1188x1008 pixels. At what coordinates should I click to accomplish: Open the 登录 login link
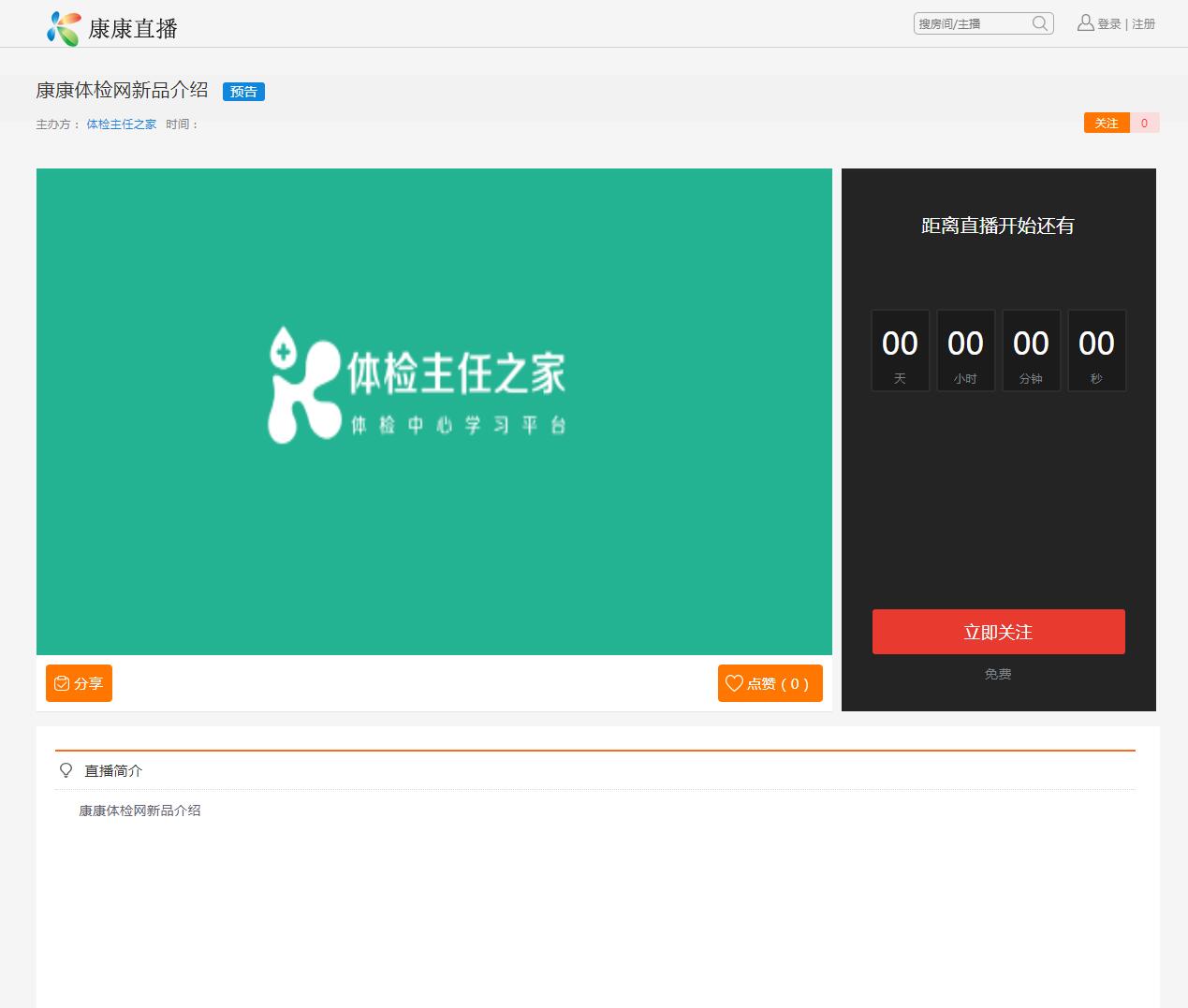(1109, 24)
